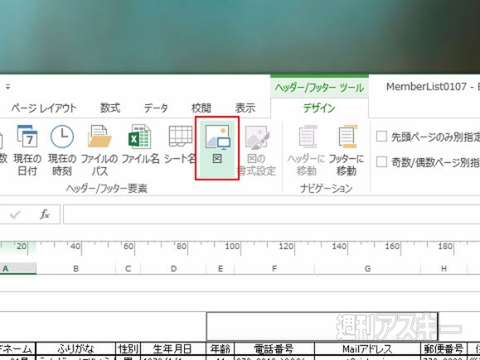This screenshot has height=360, width=480.
Task: Click the 年齢 table header cell
Action: point(220,349)
